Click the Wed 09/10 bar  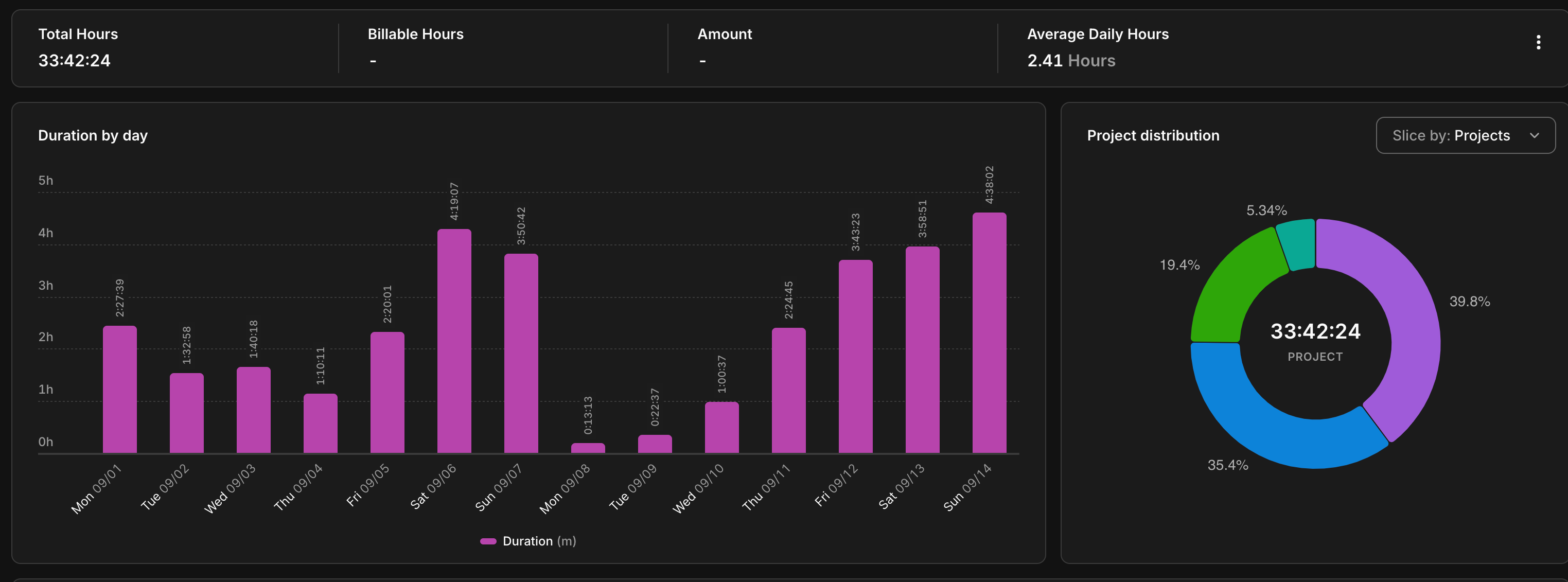pyautogui.click(x=721, y=428)
